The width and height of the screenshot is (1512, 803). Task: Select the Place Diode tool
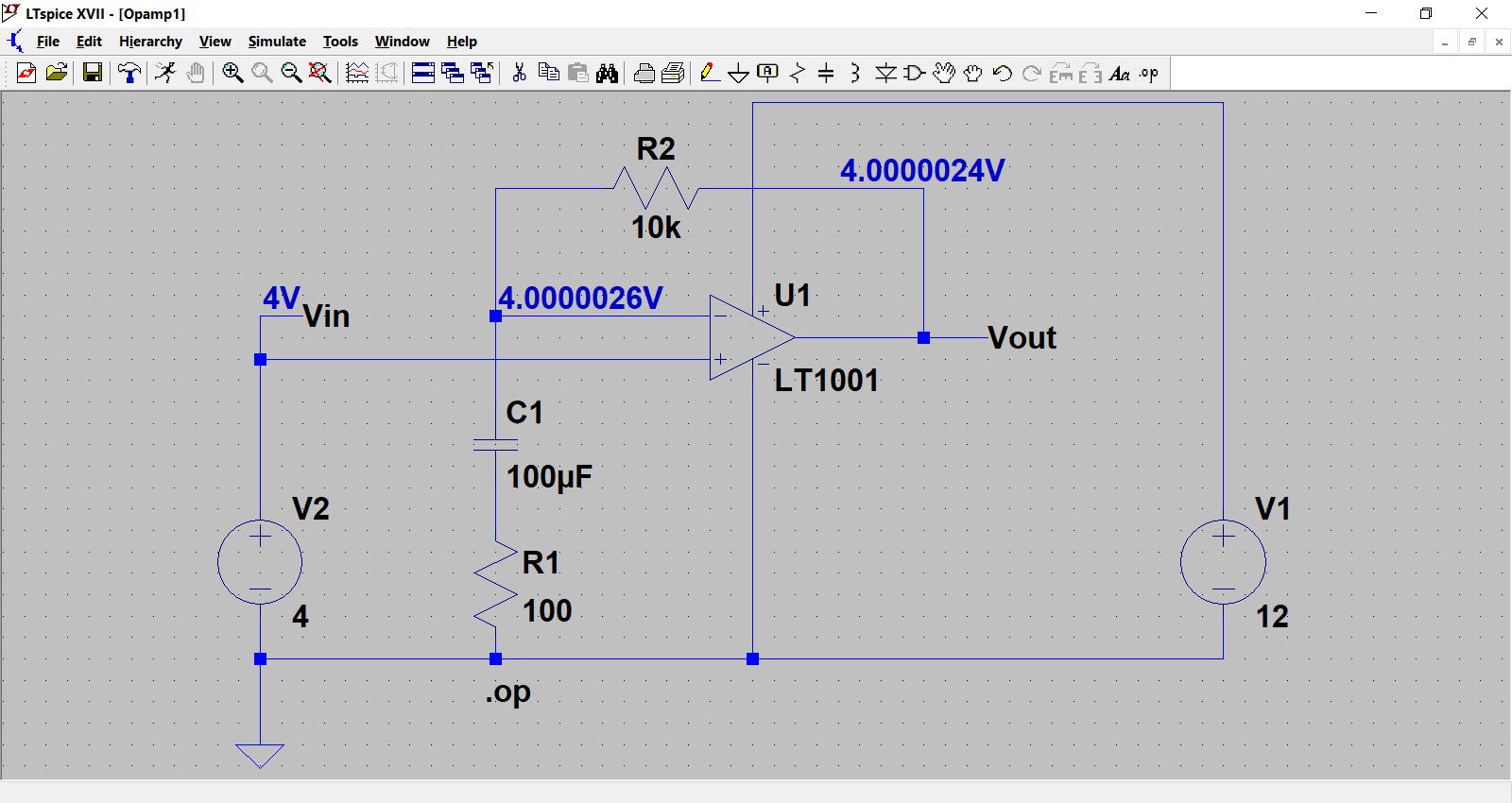(x=885, y=73)
